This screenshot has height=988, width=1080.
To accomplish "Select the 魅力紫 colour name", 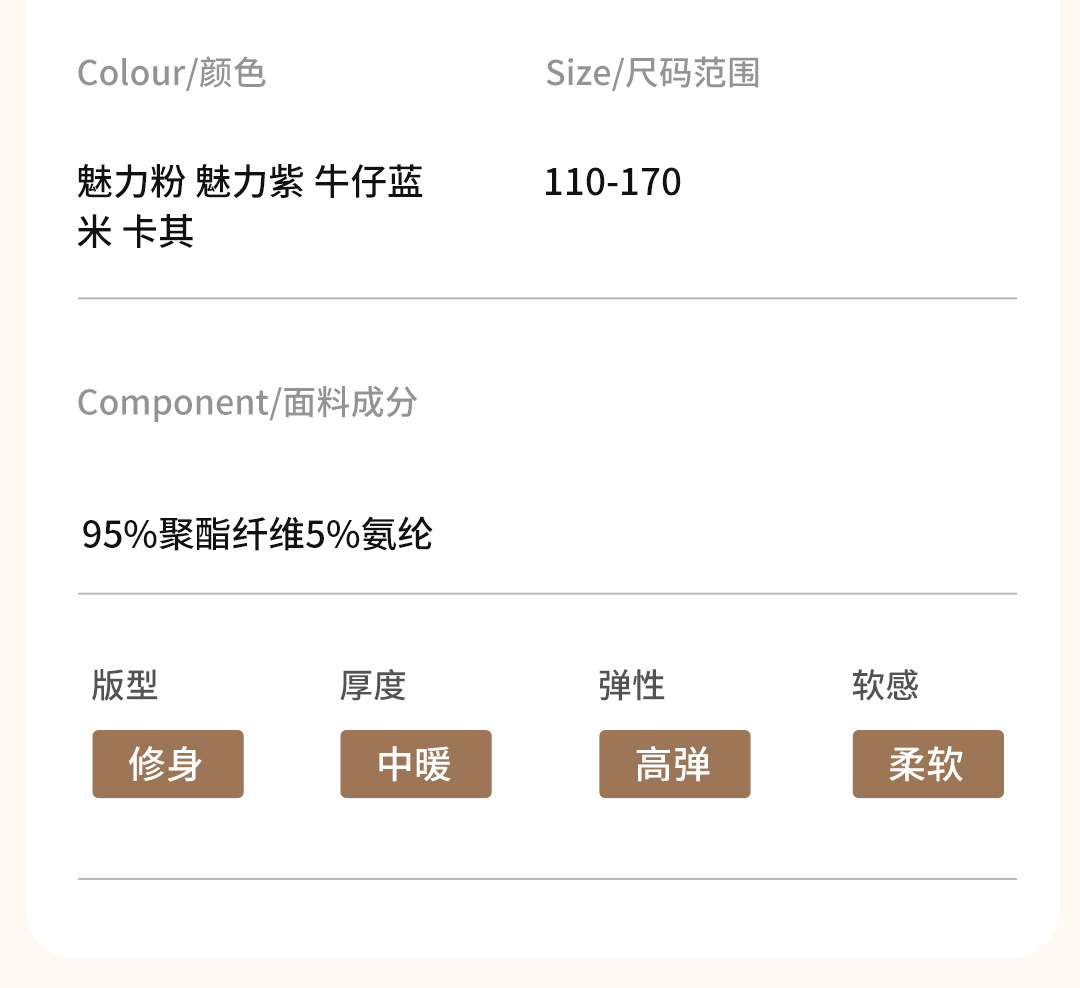I will click(249, 183).
